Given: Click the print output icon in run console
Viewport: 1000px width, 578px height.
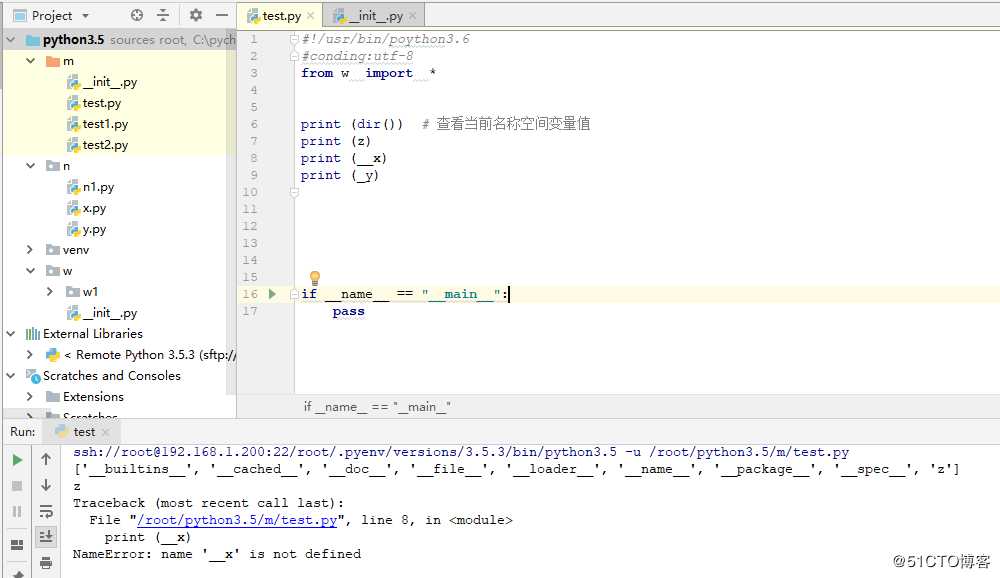Looking at the screenshot, I should click(46, 563).
